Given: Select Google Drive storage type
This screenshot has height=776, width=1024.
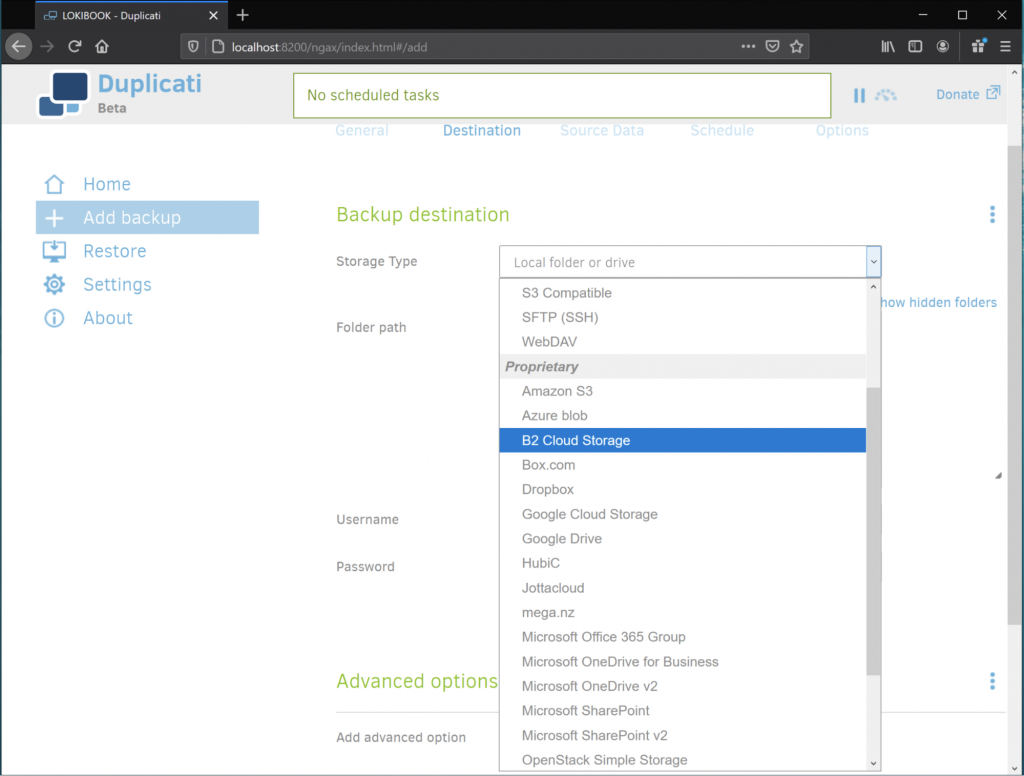Looking at the screenshot, I should point(682,539).
